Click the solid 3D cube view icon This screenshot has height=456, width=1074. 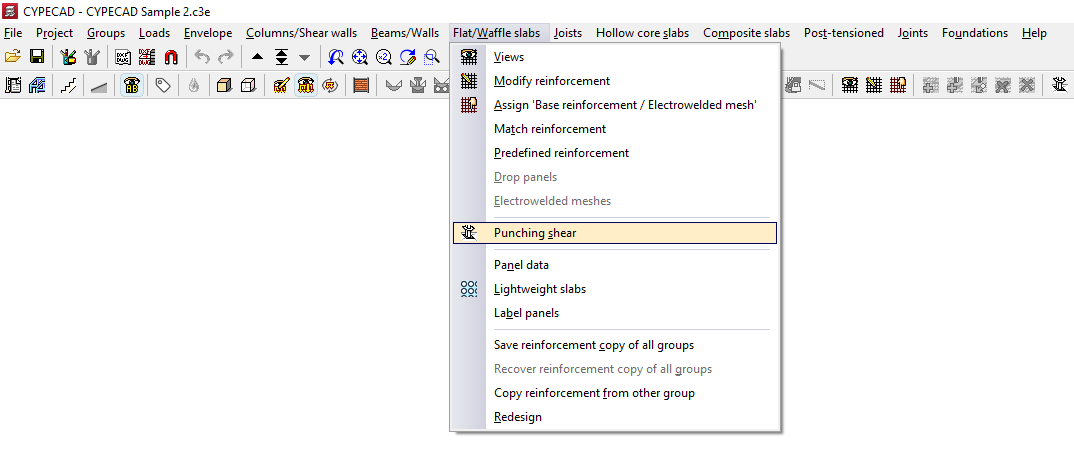225,86
